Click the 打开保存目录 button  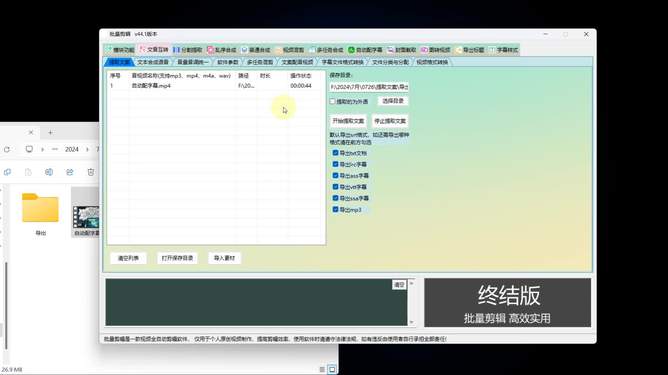click(177, 258)
